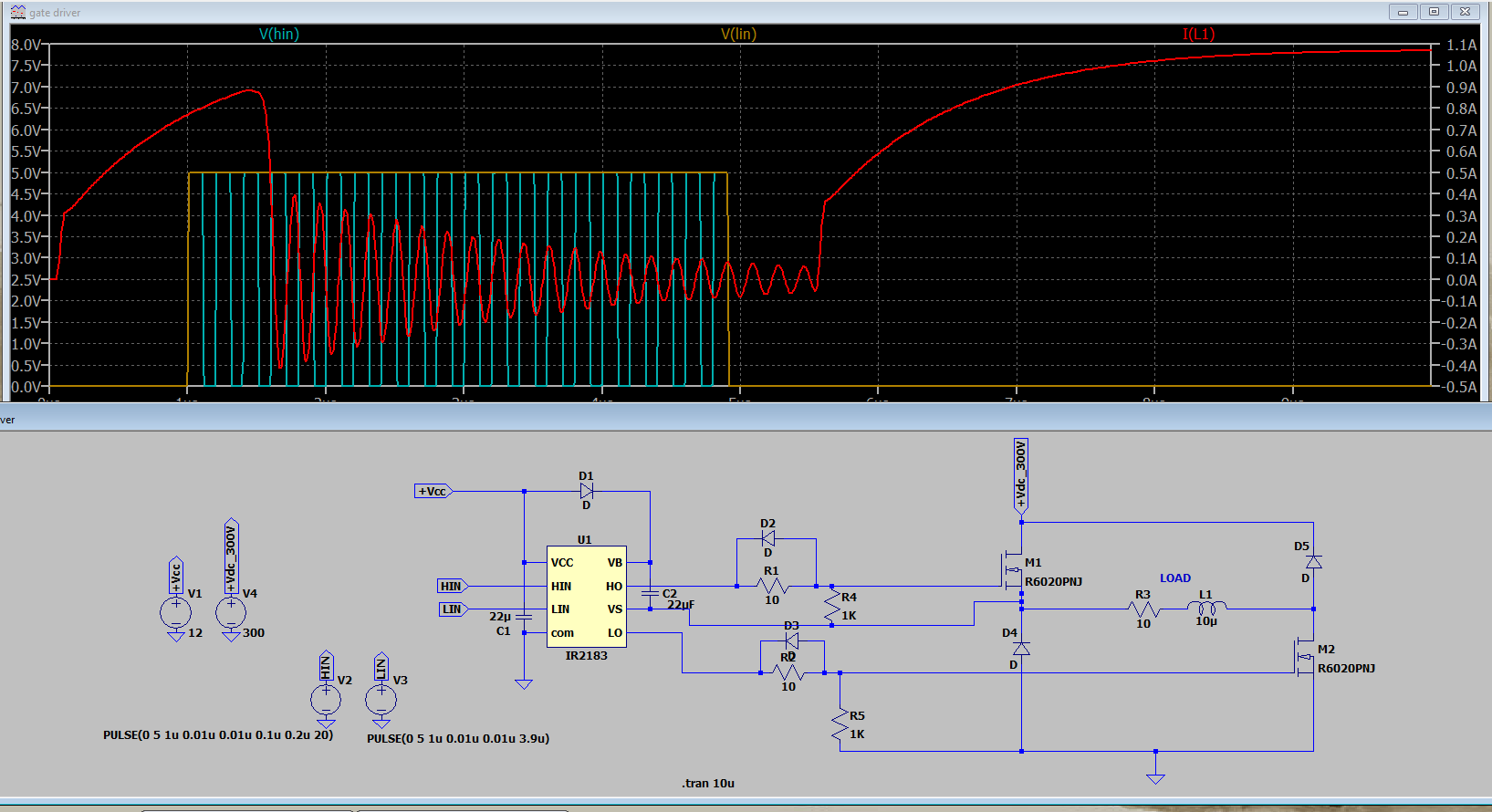1492x812 pixels.
Task: Minimize the gate driver waveform window
Action: (x=1403, y=12)
